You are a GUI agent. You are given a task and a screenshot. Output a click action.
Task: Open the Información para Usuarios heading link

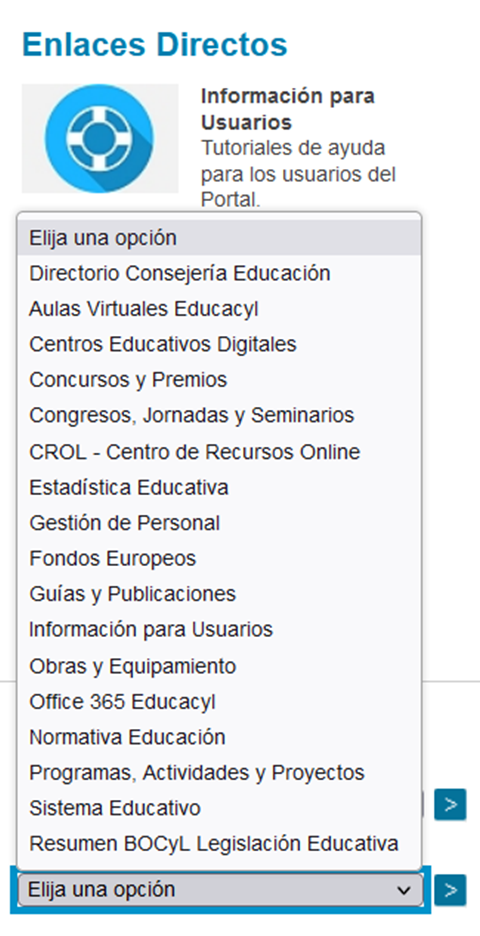coord(288,109)
